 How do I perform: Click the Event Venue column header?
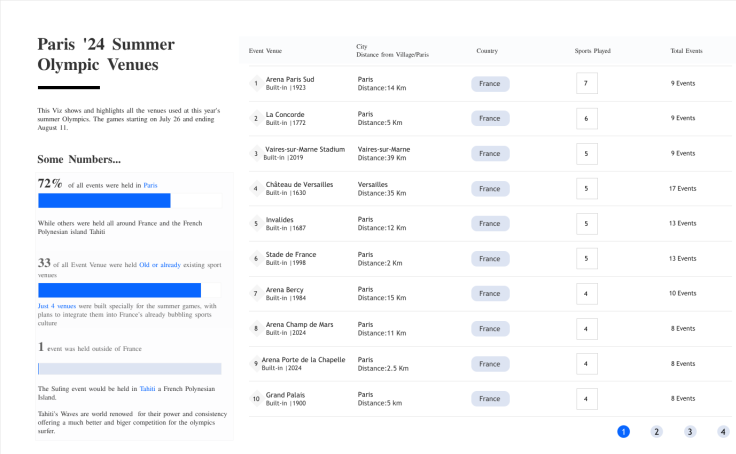click(x=265, y=50)
